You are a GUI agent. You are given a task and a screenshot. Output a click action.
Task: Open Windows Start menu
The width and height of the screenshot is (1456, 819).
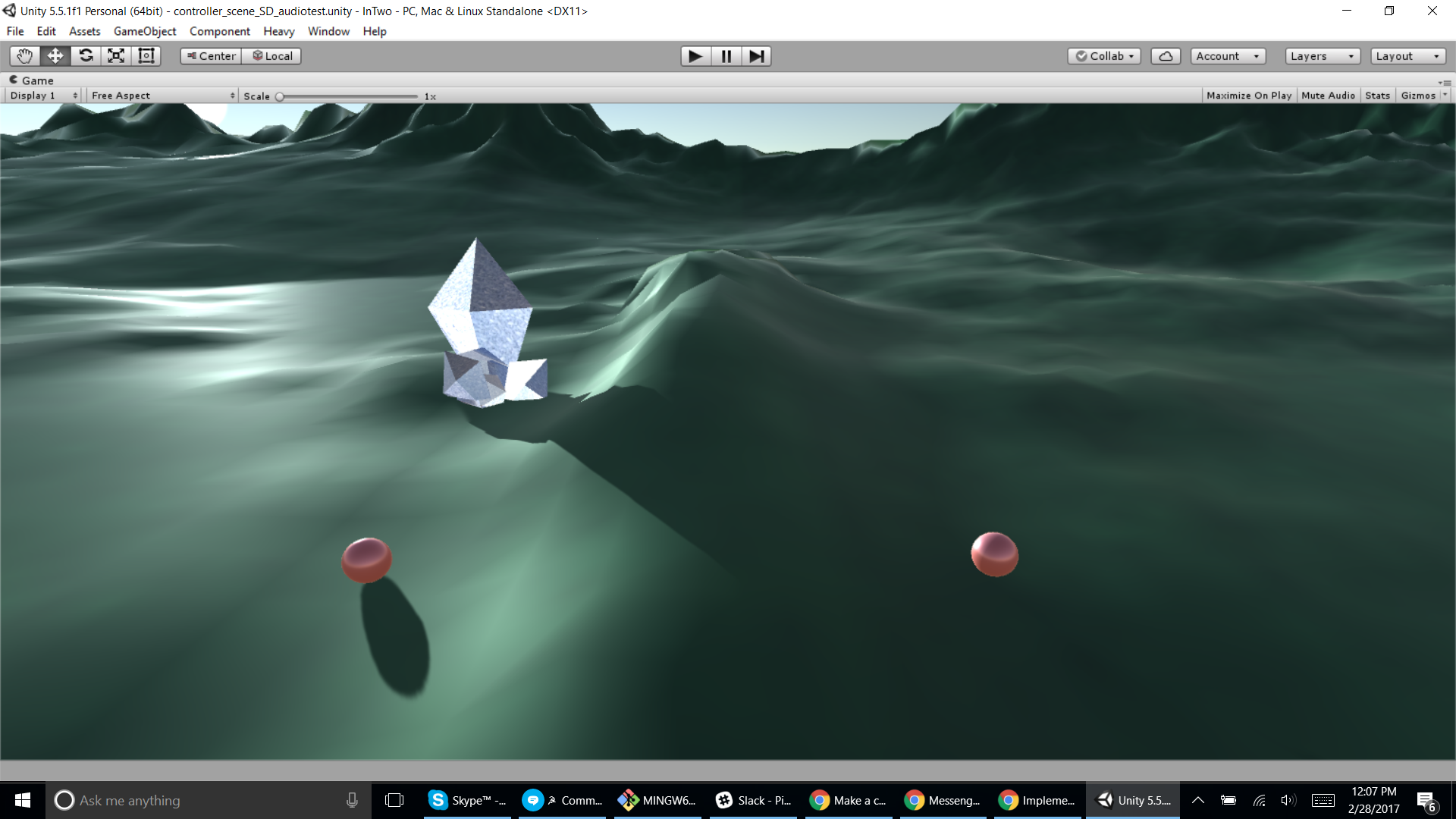click(x=23, y=800)
